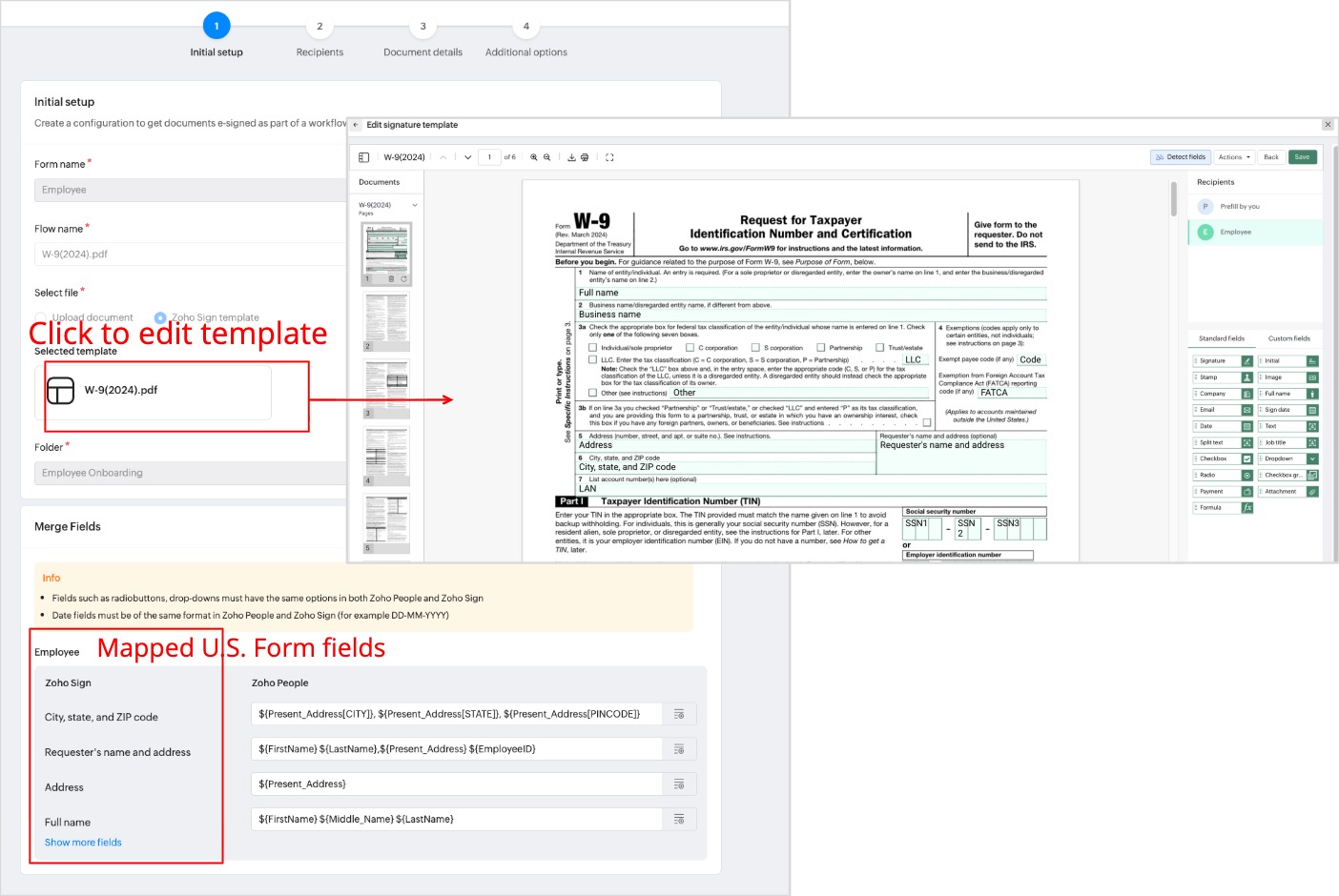Enter fullscreen view of the editor
This screenshot has width=1339, height=896.
(609, 157)
